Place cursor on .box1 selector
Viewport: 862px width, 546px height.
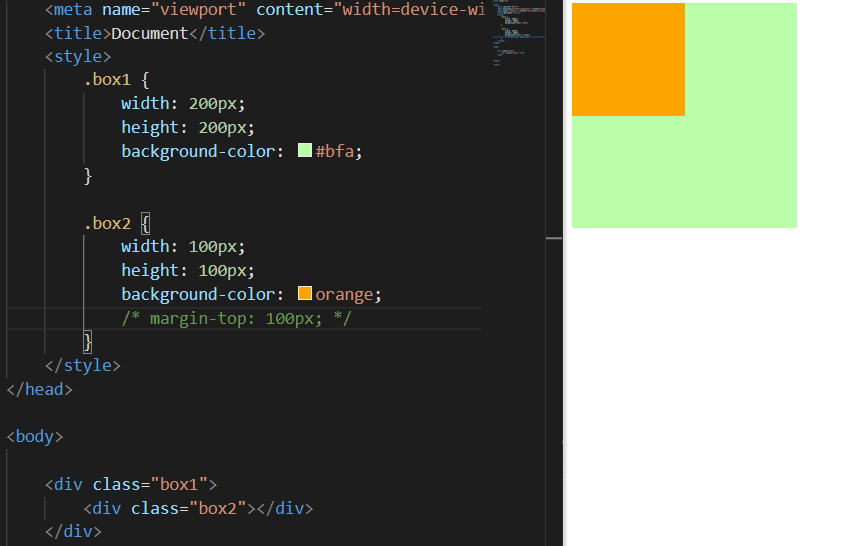tap(108, 80)
